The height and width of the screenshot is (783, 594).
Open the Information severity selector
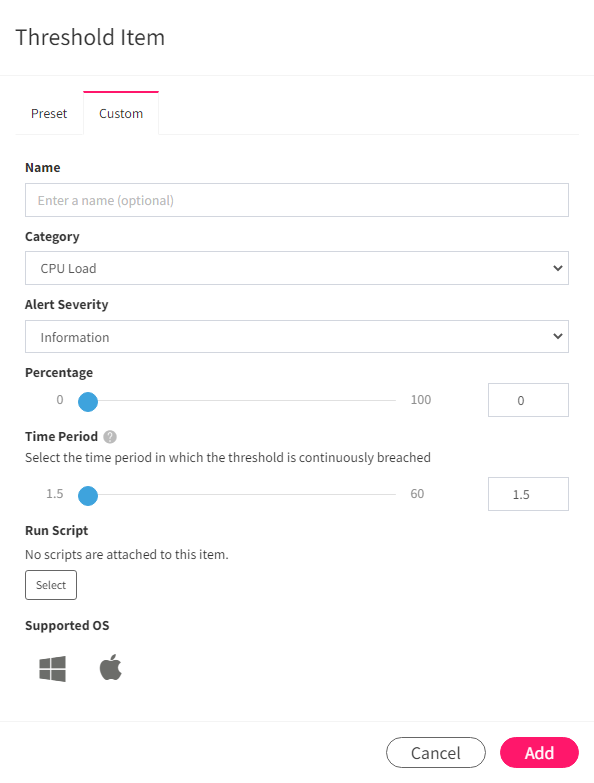(x=297, y=337)
